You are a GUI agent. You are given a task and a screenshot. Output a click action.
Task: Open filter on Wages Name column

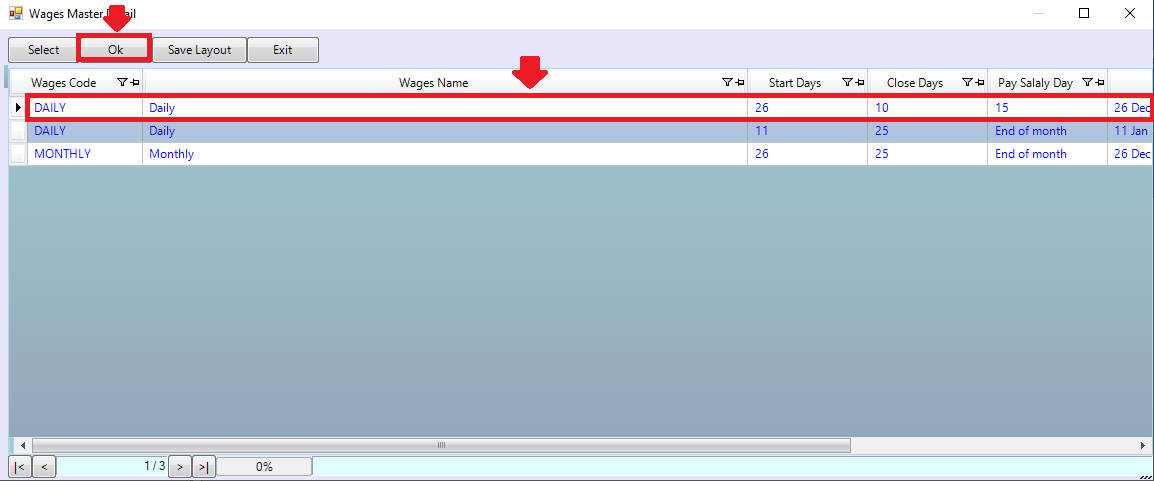pos(727,83)
